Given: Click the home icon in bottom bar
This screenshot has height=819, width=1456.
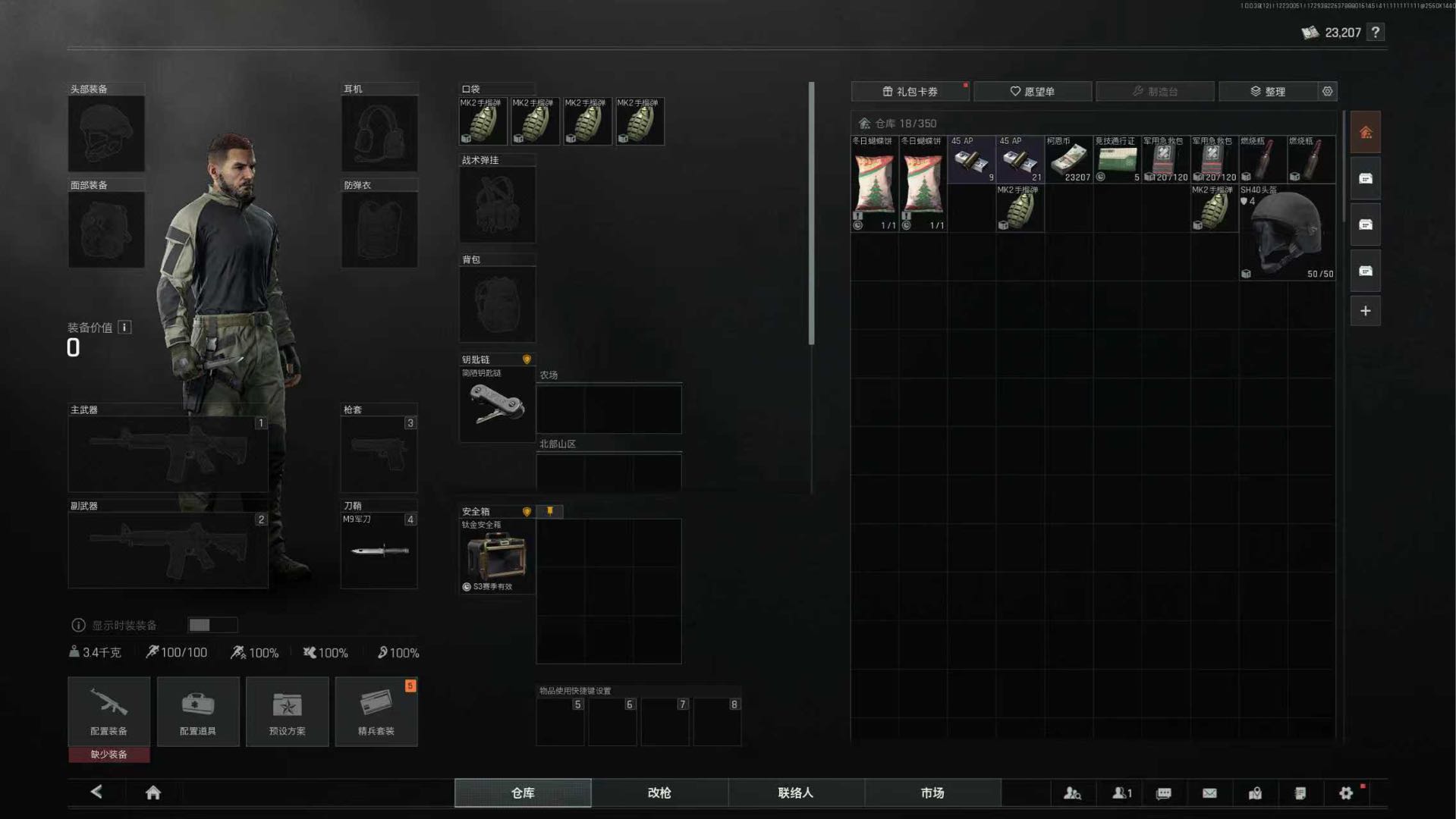Looking at the screenshot, I should [x=153, y=792].
